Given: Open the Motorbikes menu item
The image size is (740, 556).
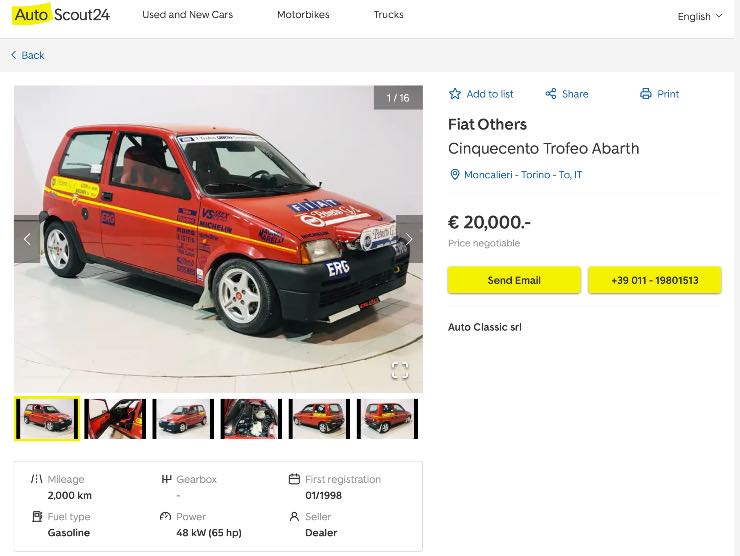Looking at the screenshot, I should (x=303, y=15).
